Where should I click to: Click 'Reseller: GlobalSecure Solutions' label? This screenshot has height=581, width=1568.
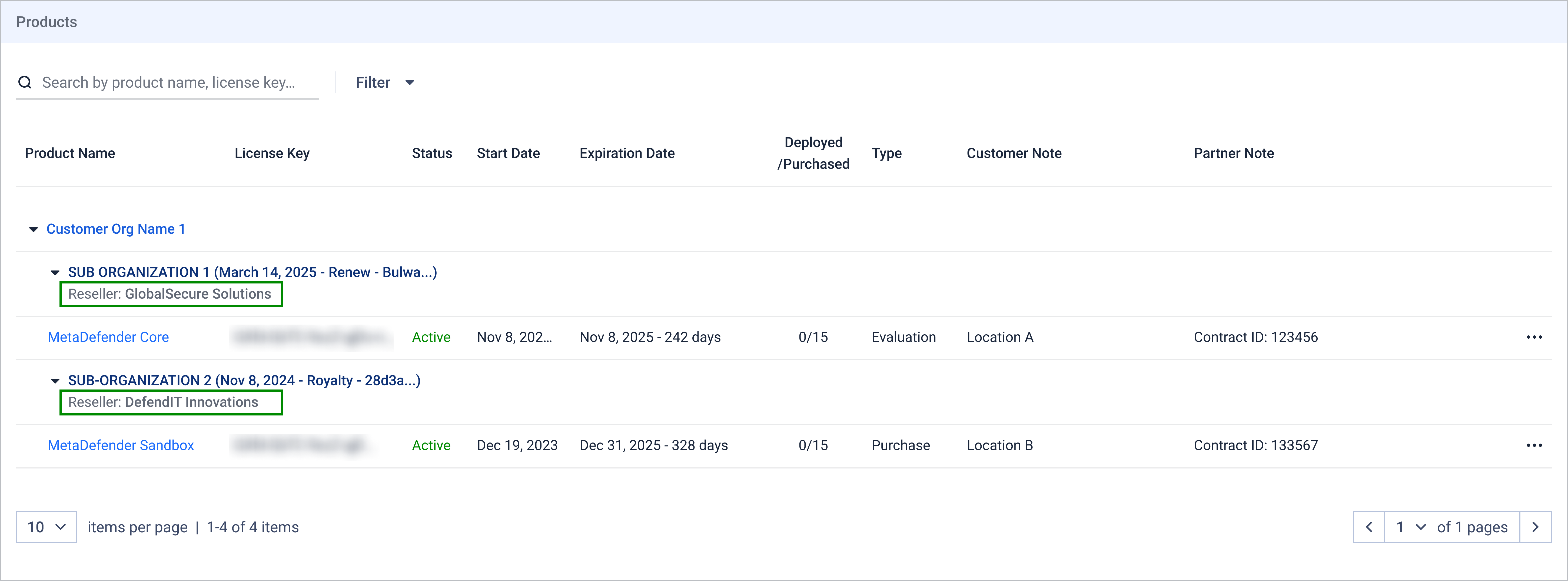(170, 294)
